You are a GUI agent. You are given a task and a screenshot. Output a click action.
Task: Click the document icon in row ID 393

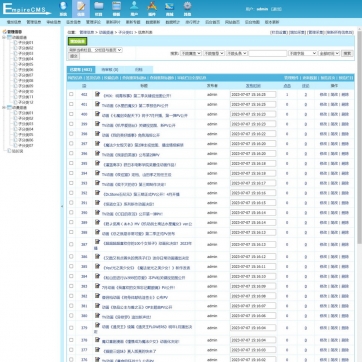[x=97, y=183]
